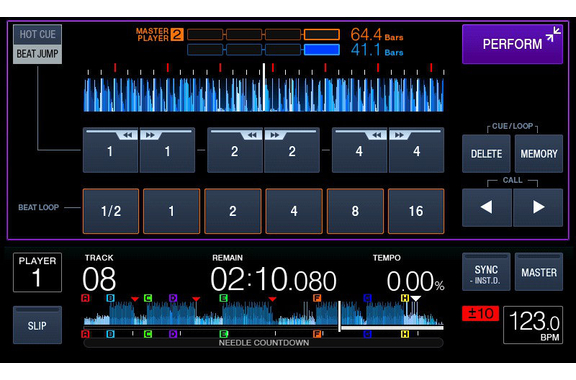Viewport: 576px width, 380px height.
Task: Activate the 2 beat loop pad
Action: tap(233, 211)
